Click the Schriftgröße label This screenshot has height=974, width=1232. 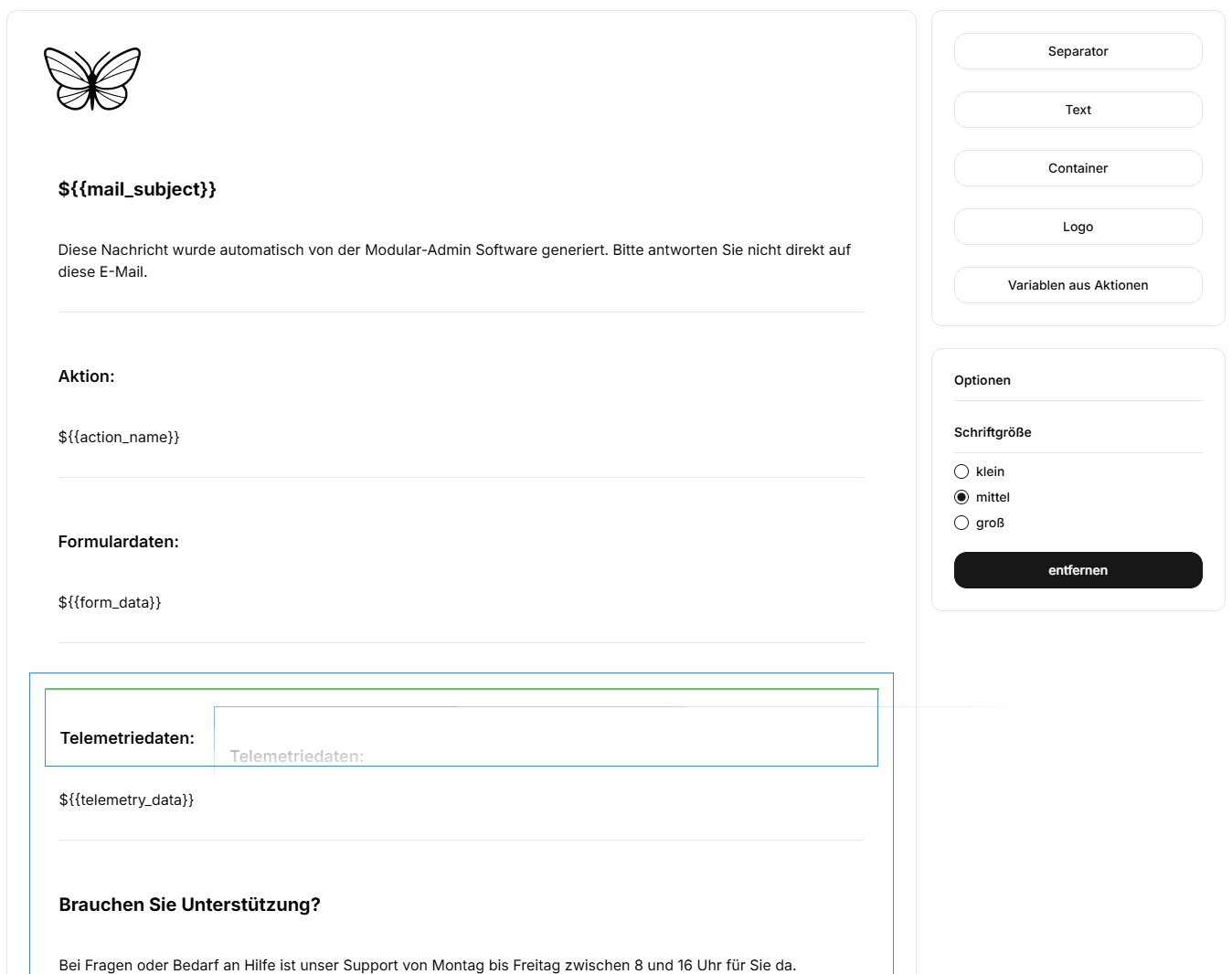point(993,432)
